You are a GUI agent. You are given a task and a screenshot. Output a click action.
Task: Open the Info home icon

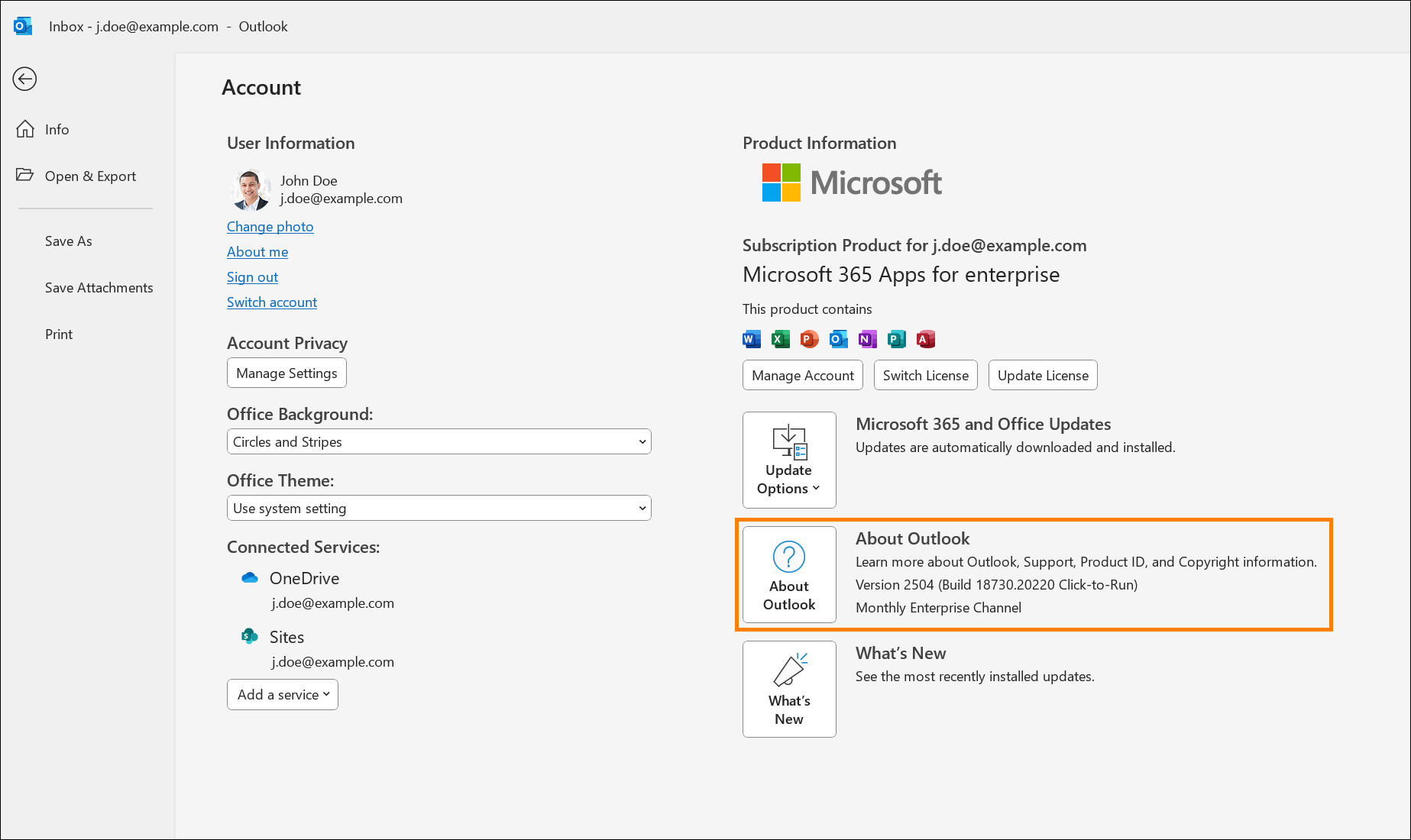25,129
